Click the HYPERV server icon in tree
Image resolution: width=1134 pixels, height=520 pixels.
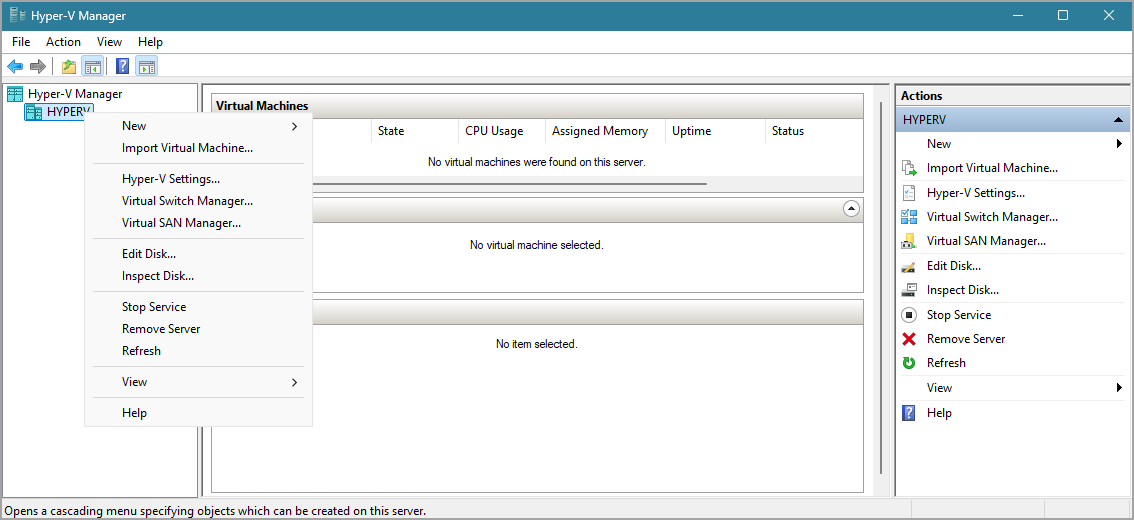pyautogui.click(x=34, y=112)
